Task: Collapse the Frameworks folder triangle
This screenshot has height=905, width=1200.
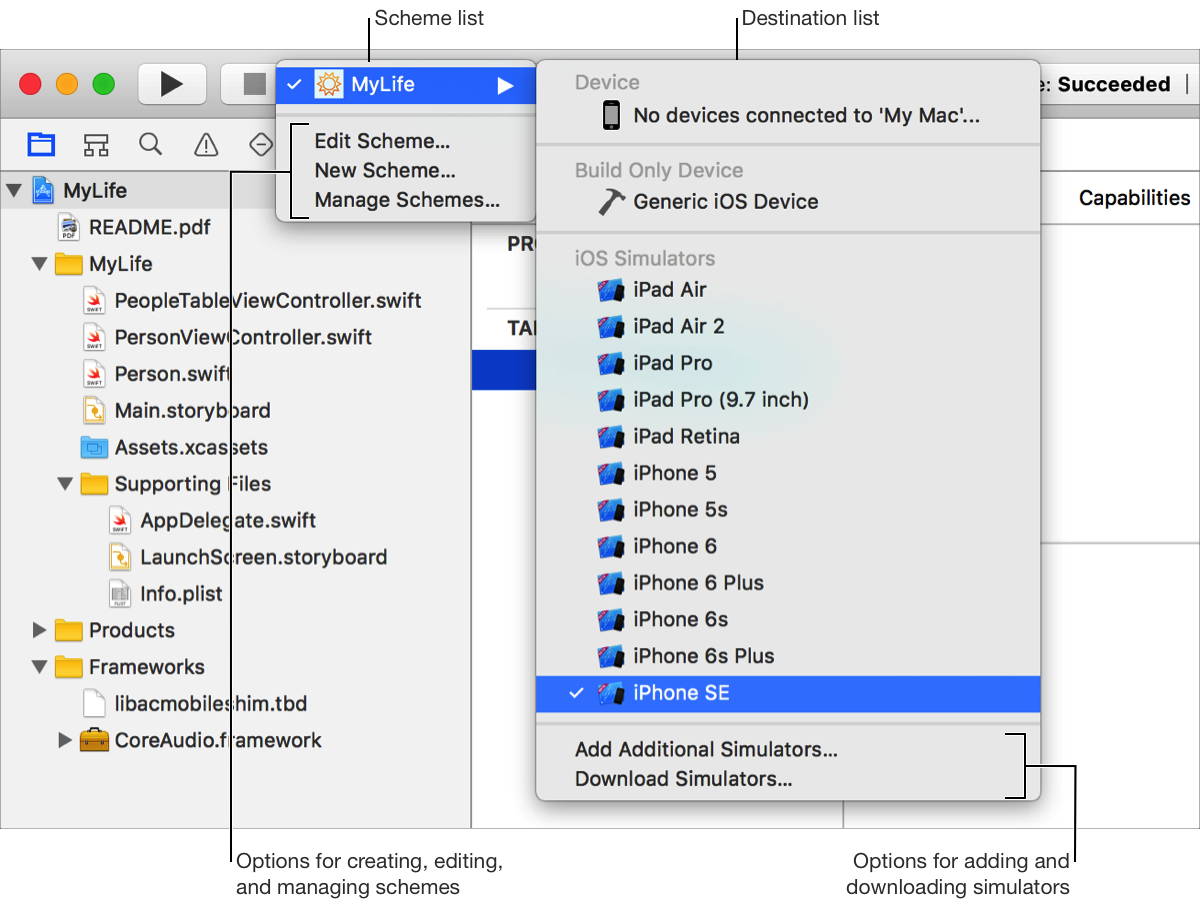Action: [x=39, y=667]
